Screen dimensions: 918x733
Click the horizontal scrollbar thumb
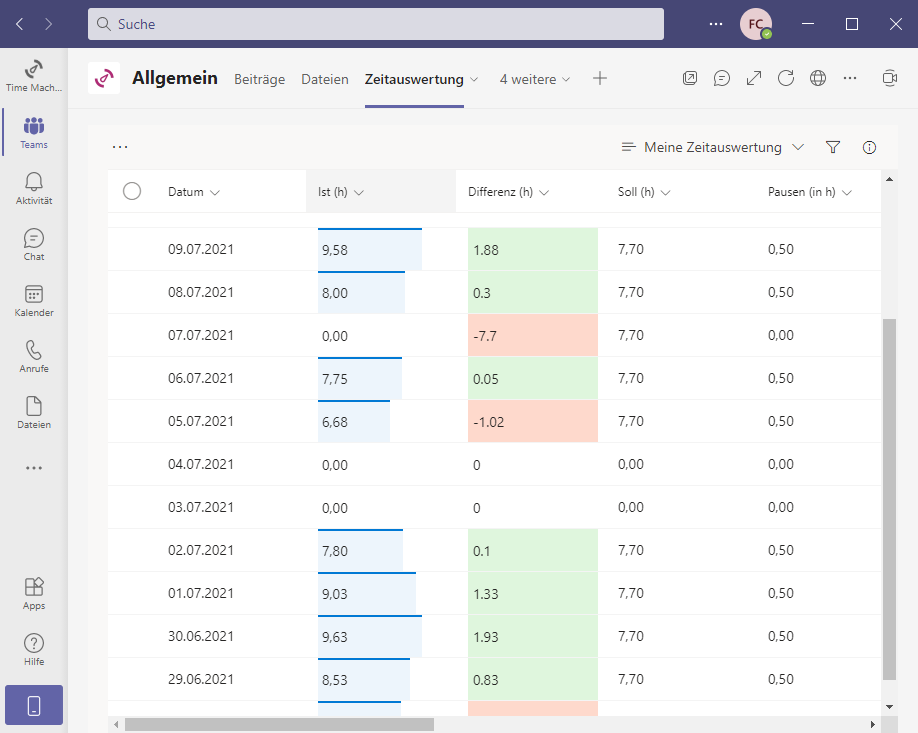280,724
